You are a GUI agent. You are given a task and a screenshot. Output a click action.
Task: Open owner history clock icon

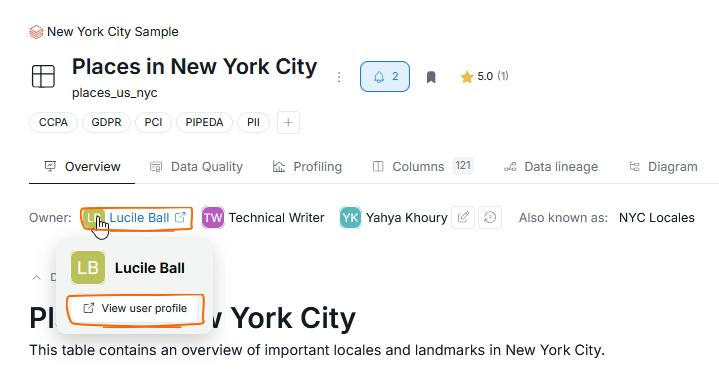point(490,217)
